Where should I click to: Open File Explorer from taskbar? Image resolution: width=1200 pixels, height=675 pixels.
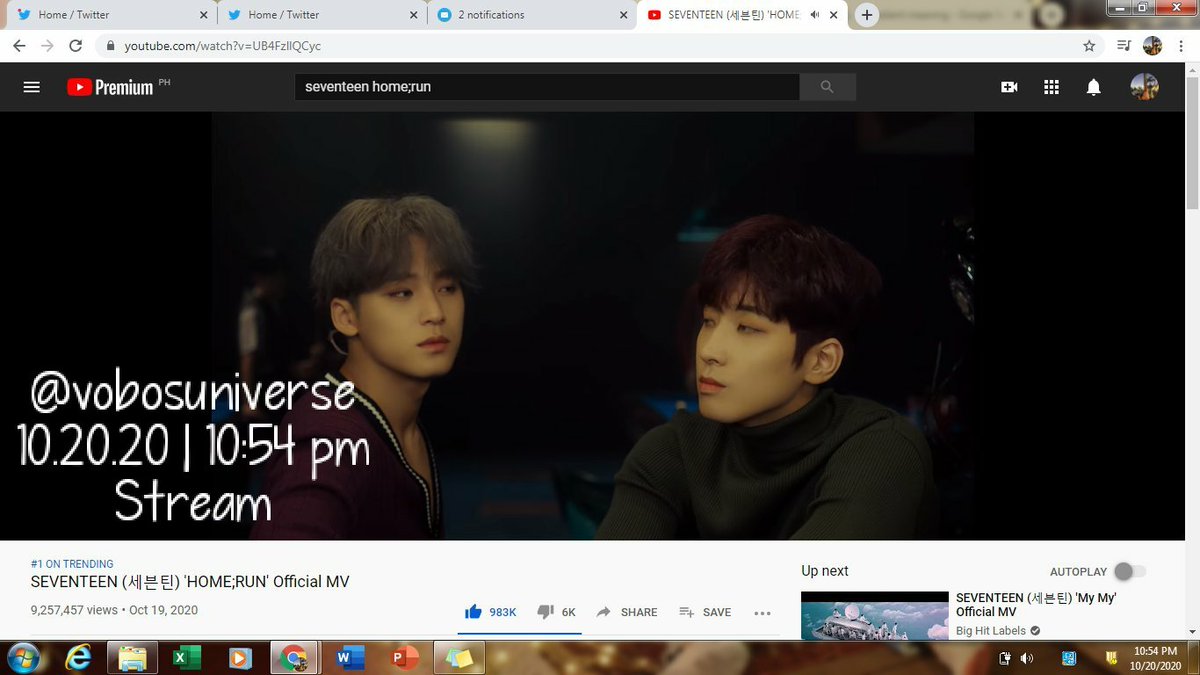131,658
